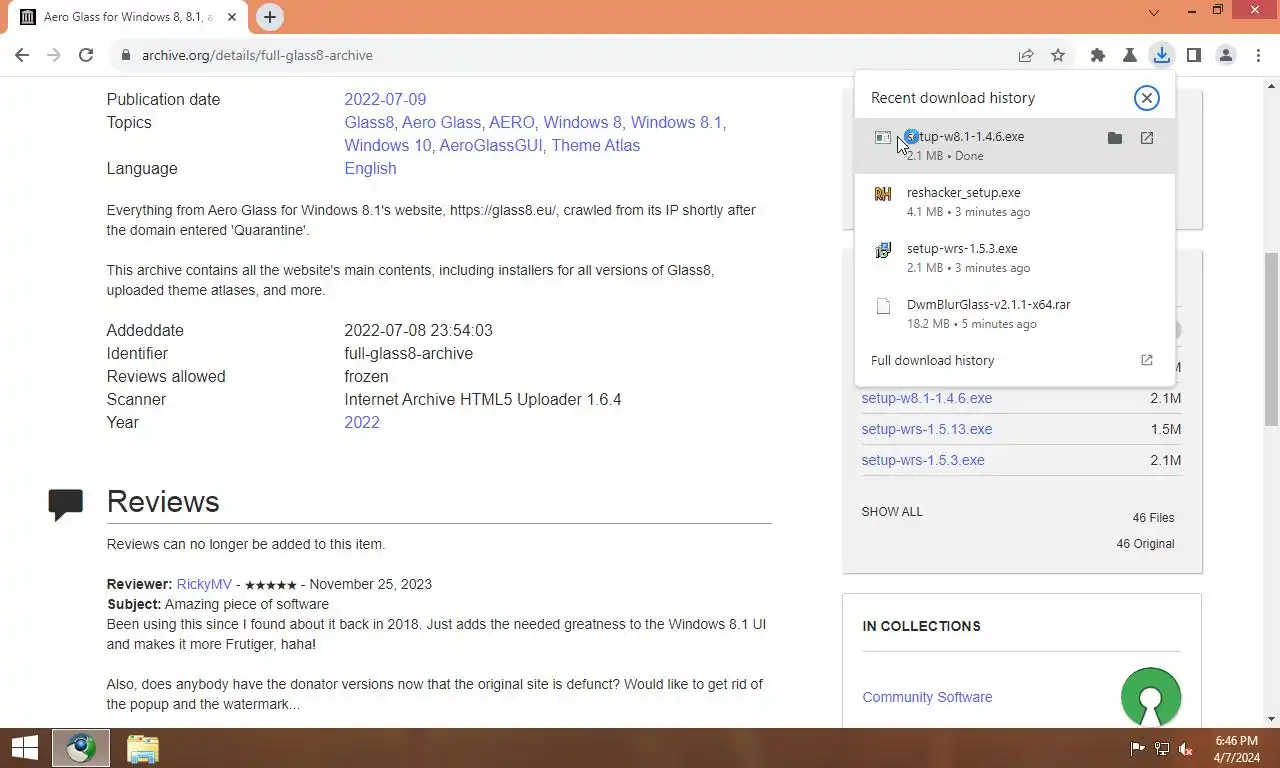Open the Windows 8.1 topic link
This screenshot has width=1280, height=768.
coord(676,122)
